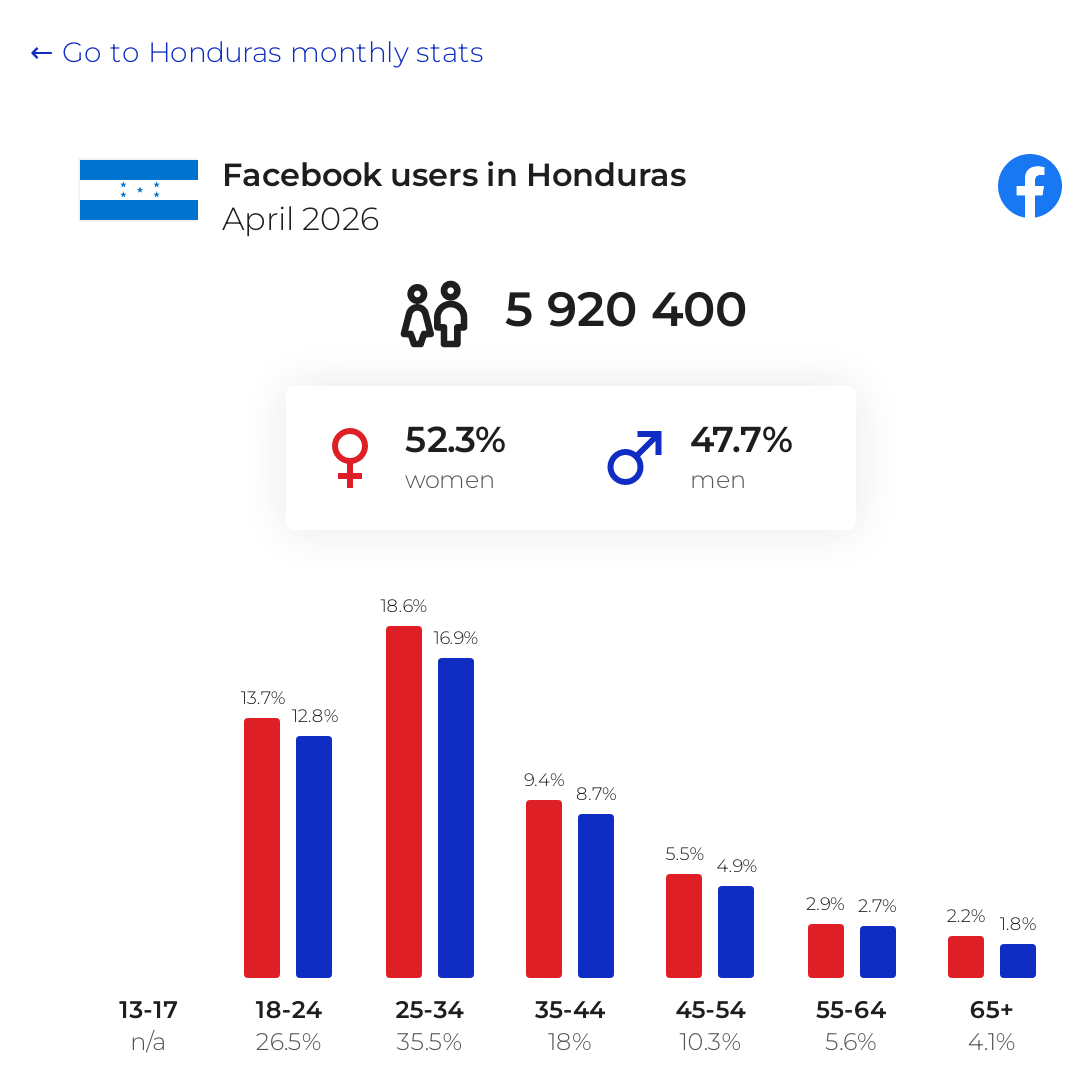Click the 65+ age group label

point(991,1010)
